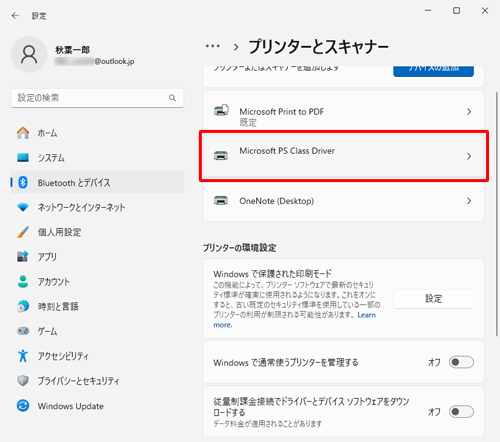Open プライバシーとセキュリティ settings page

97,381
